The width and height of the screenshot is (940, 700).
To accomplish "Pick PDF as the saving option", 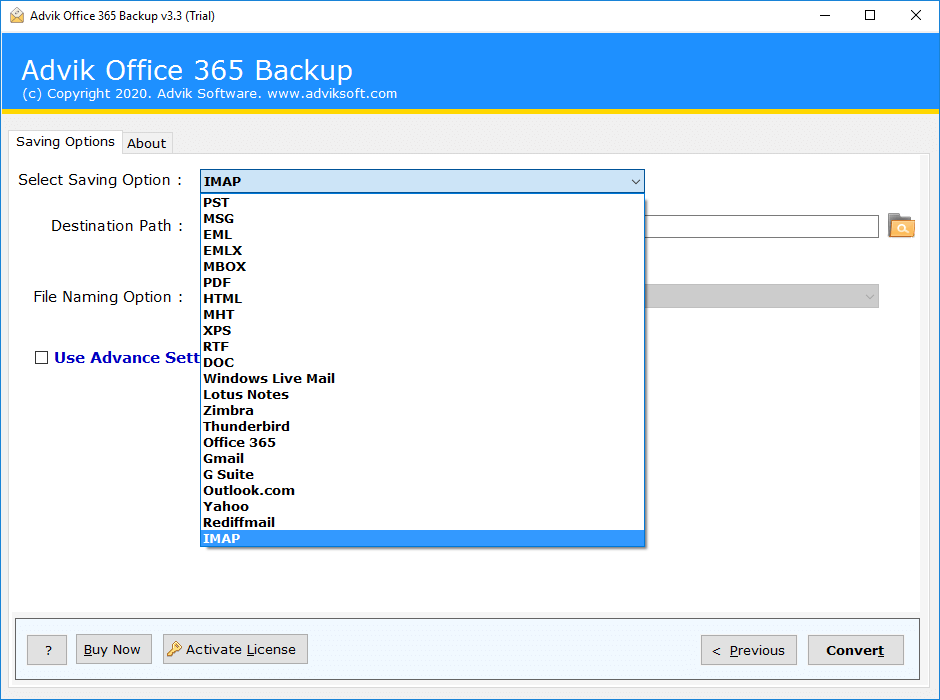I will pos(422,282).
